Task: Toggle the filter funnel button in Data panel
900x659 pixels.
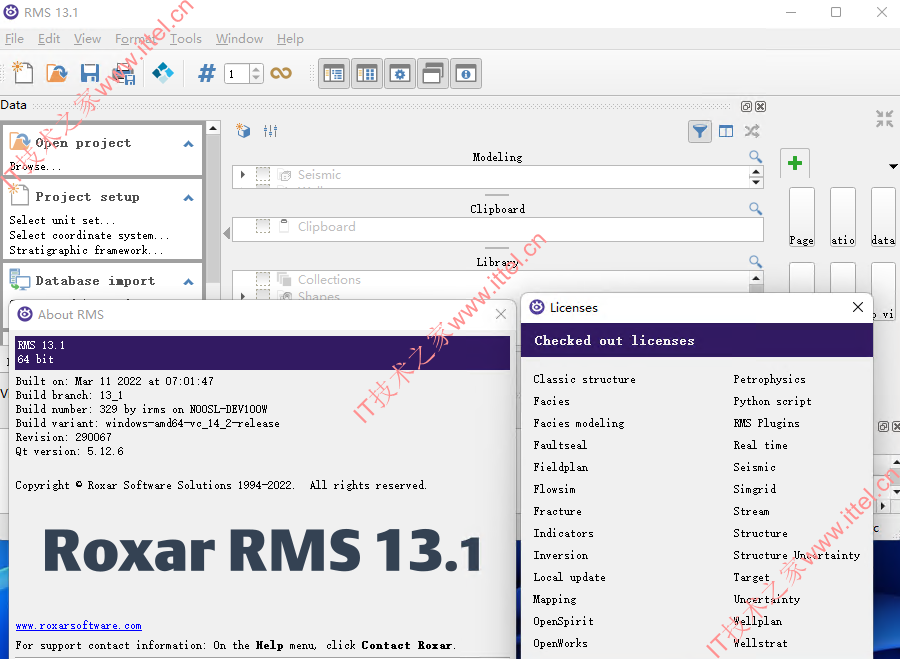Action: tap(700, 131)
